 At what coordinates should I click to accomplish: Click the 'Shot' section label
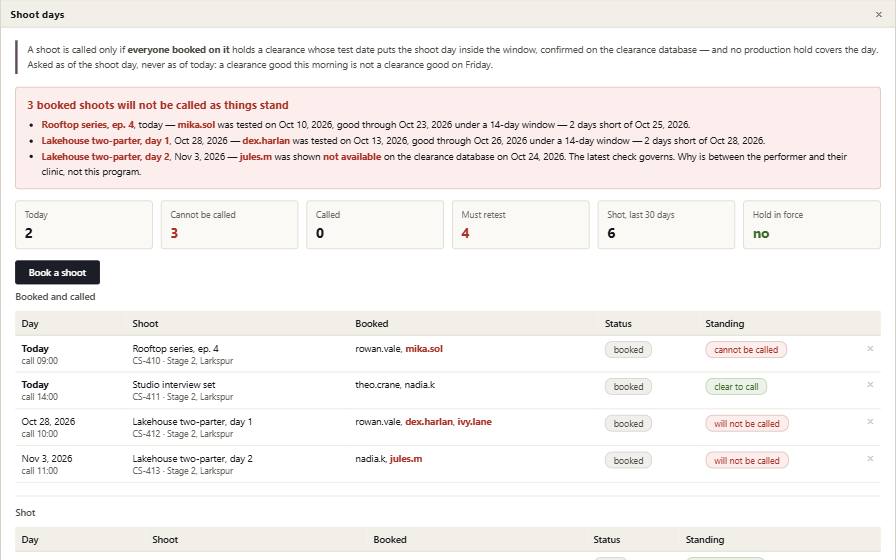[25, 513]
